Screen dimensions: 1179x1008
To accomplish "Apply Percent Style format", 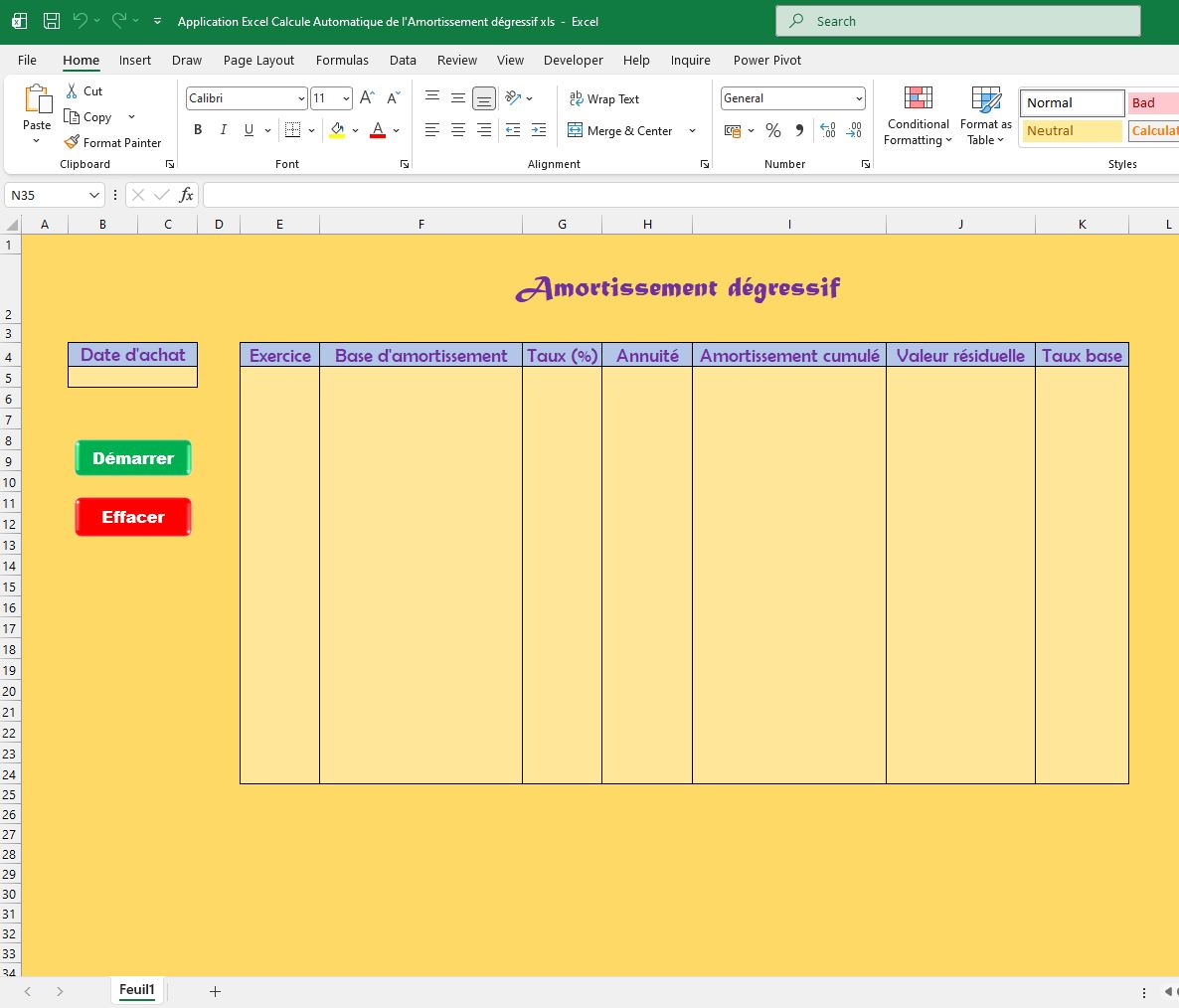I will pos(773,131).
